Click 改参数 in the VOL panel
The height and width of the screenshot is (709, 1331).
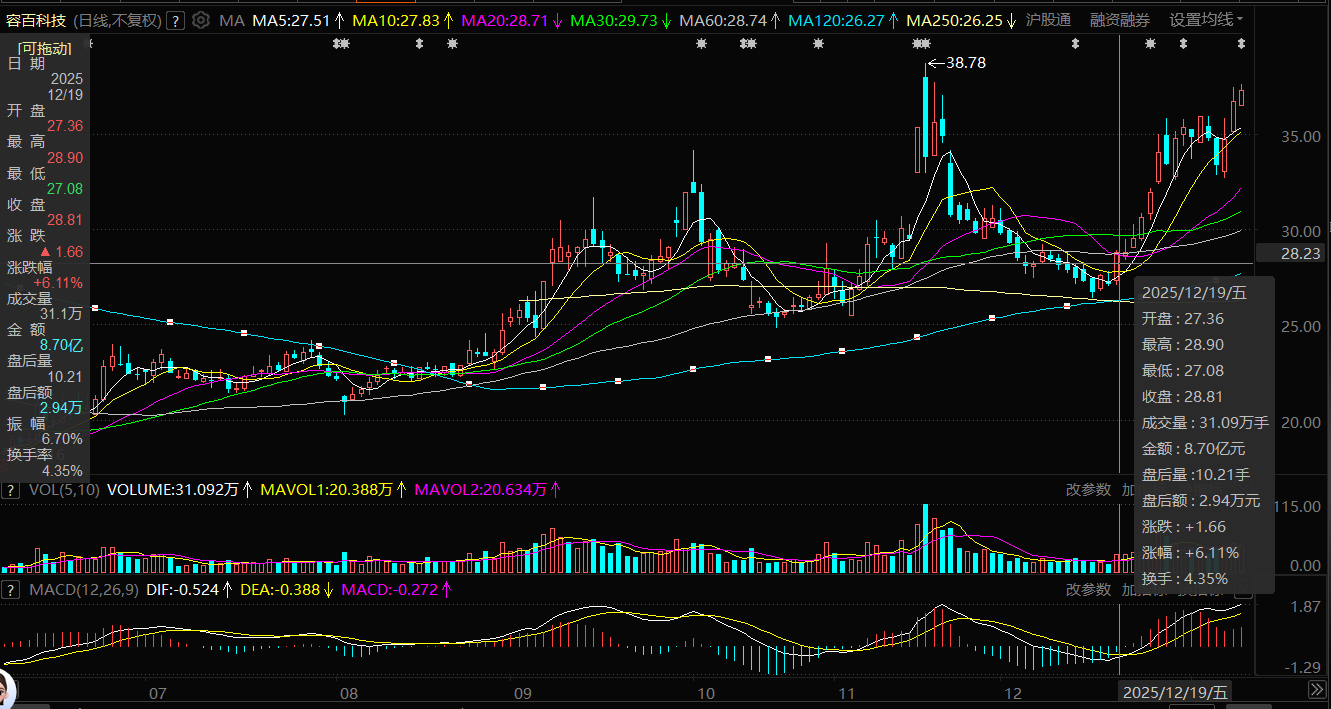point(1088,490)
